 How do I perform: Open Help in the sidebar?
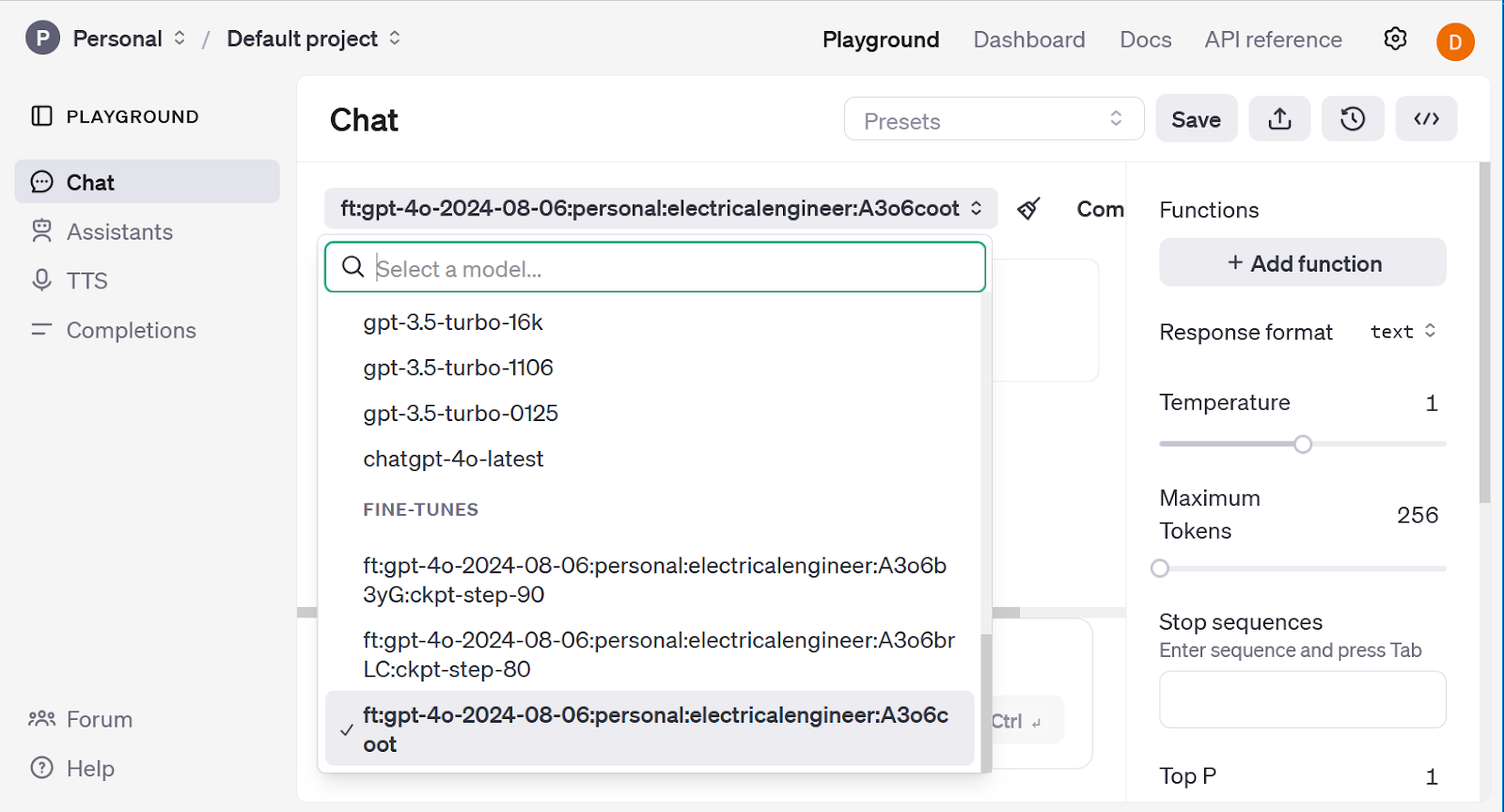[90, 768]
